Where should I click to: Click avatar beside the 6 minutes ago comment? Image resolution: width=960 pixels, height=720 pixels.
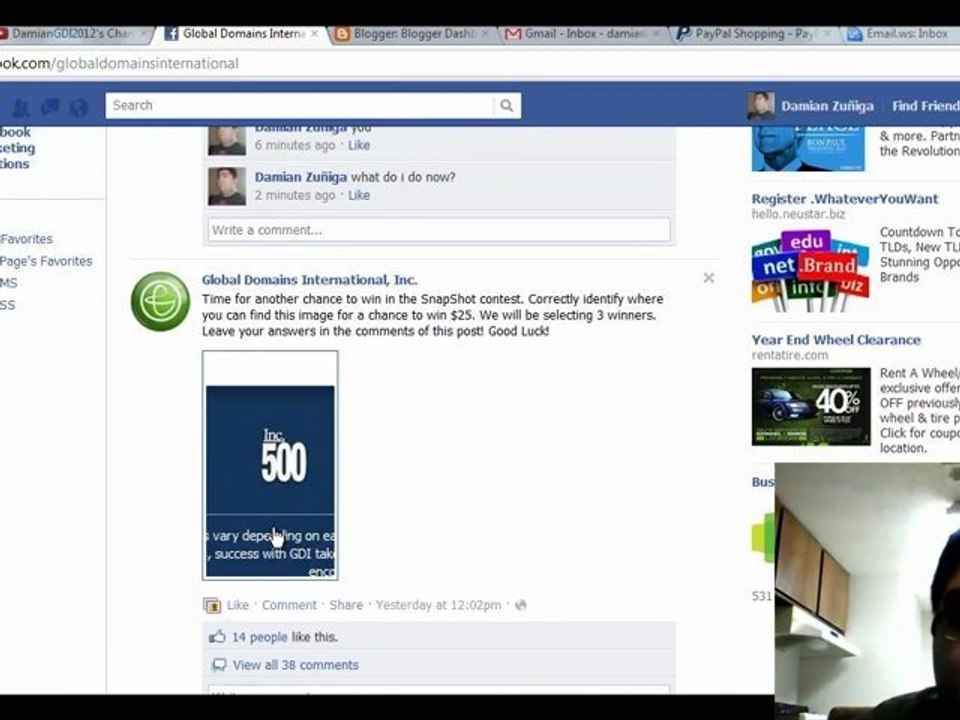[227, 141]
